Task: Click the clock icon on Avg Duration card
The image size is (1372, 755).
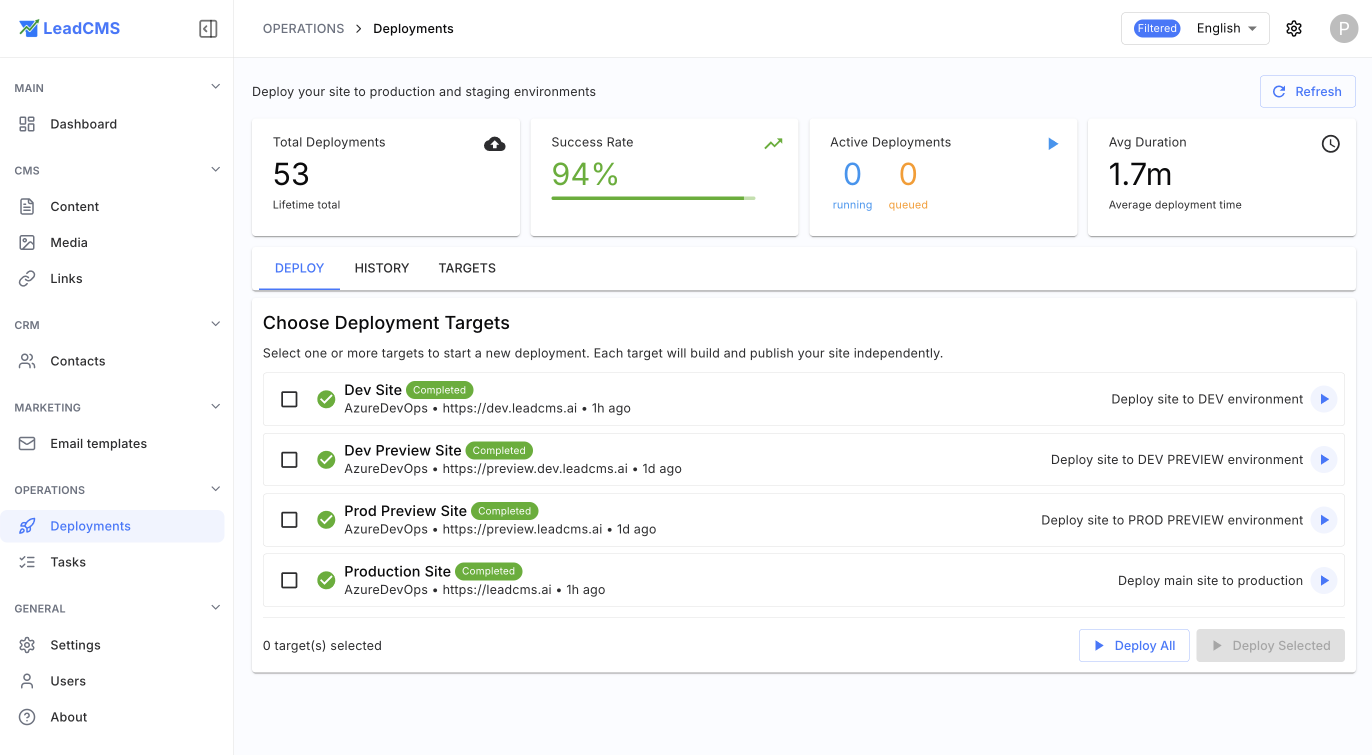Action: 1331,144
